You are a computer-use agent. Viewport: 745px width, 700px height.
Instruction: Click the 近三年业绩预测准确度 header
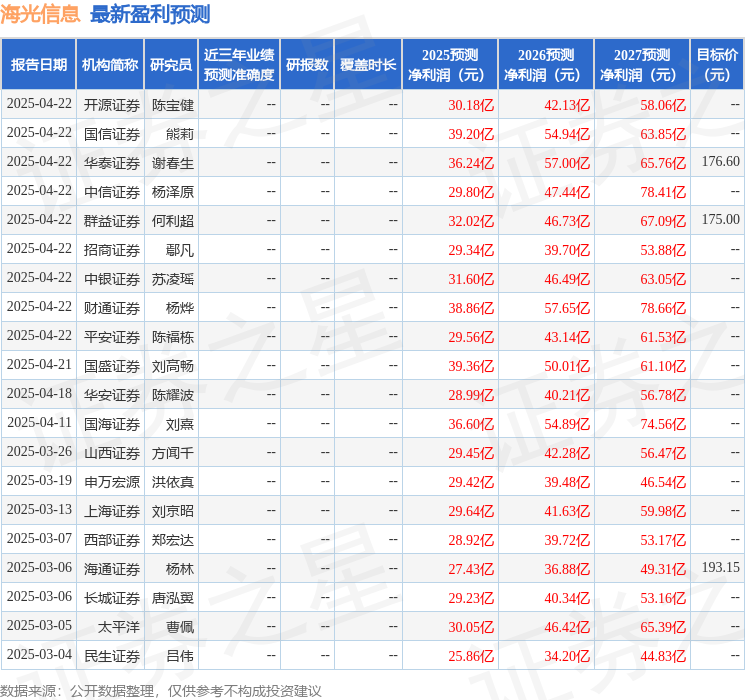[239, 65]
